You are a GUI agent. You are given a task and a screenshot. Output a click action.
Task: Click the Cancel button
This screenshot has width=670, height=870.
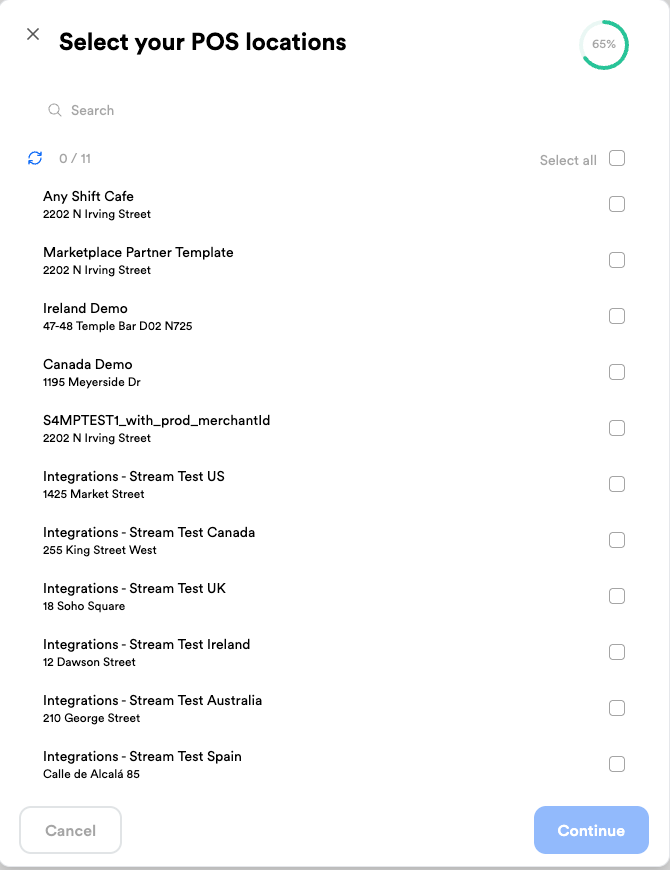(x=70, y=830)
